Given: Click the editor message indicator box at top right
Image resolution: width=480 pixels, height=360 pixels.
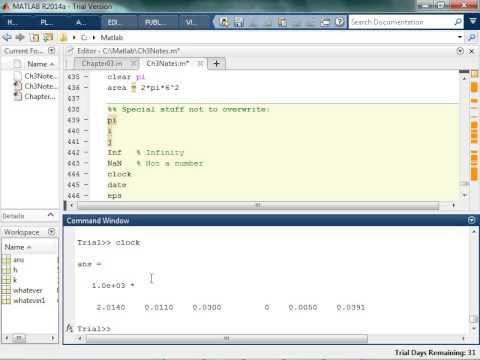Looking at the screenshot, I should (x=474, y=74).
